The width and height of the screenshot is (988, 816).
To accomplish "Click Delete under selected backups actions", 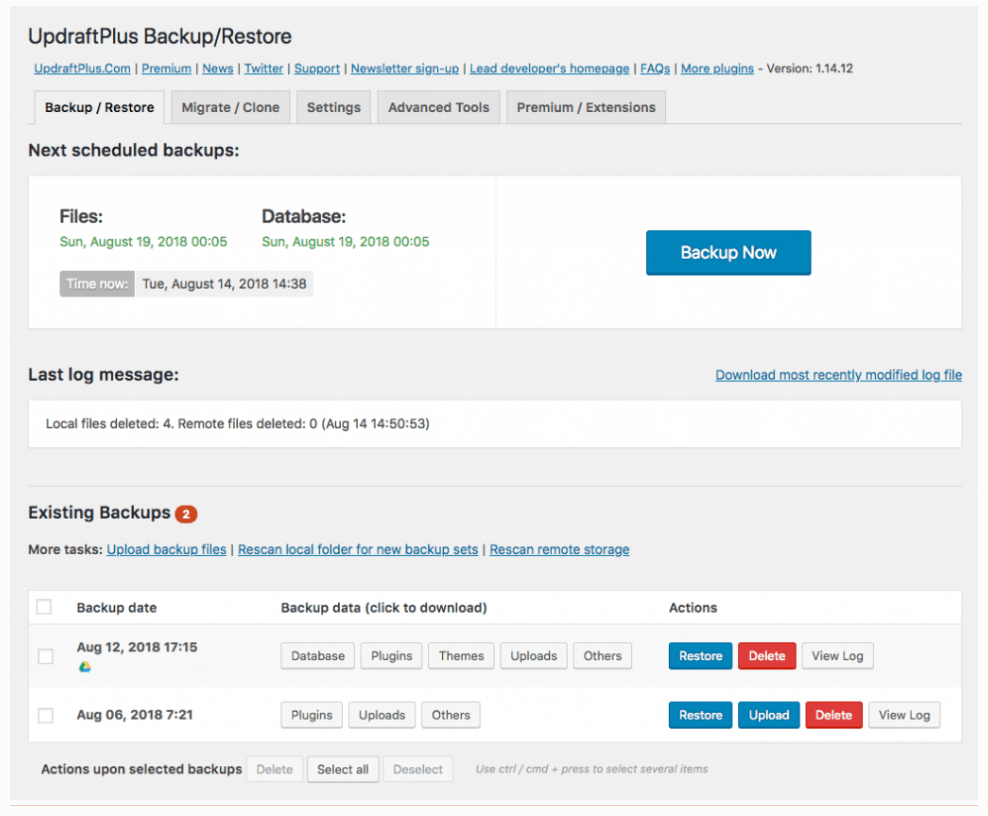I will tap(275, 769).
